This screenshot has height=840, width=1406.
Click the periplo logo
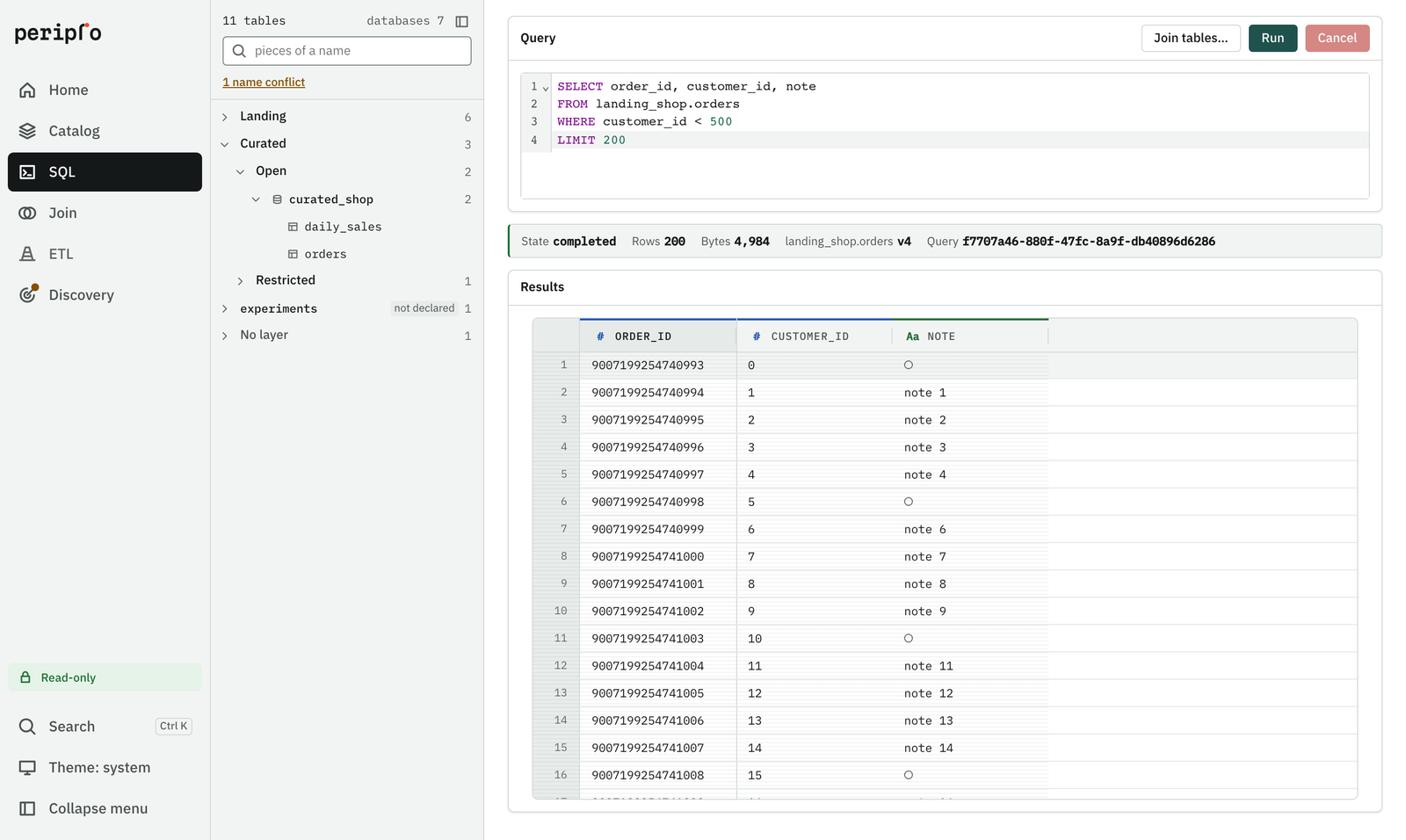[58, 33]
